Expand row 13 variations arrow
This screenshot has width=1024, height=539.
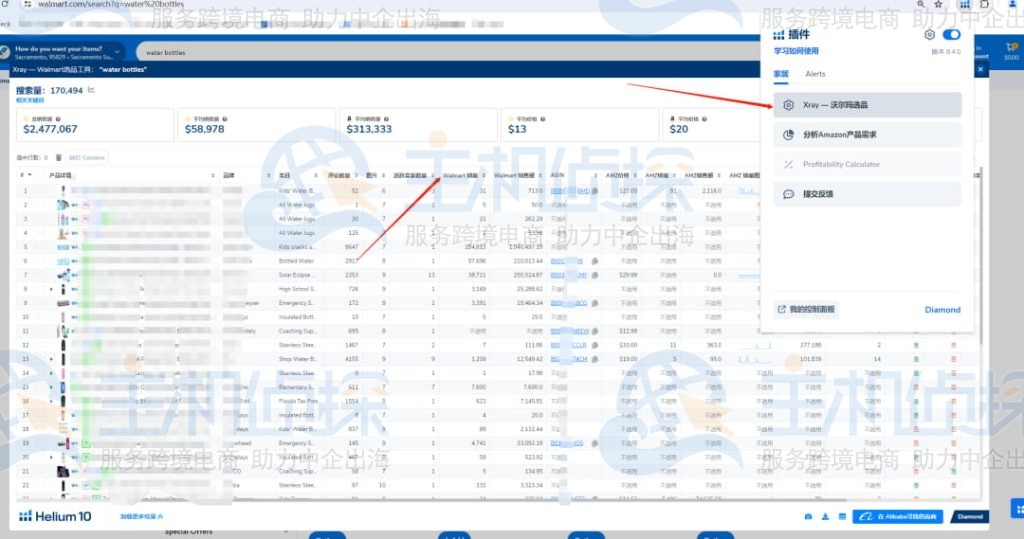pos(51,359)
